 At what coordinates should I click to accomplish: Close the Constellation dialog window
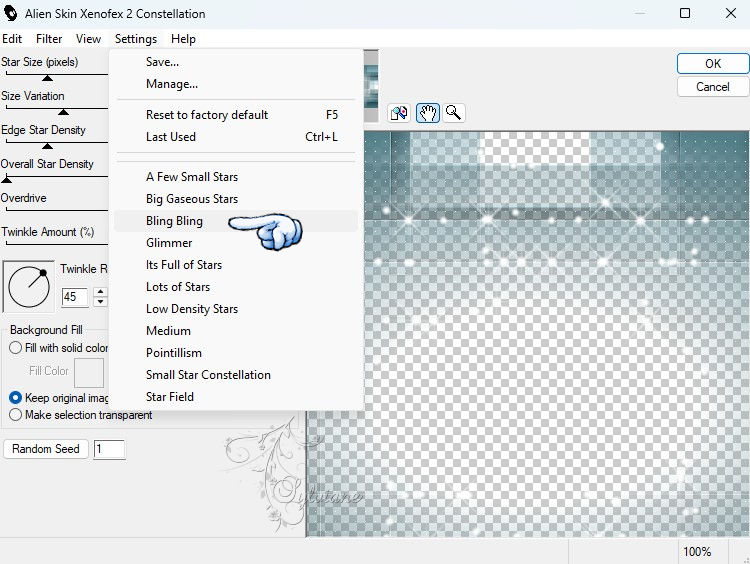click(x=731, y=13)
